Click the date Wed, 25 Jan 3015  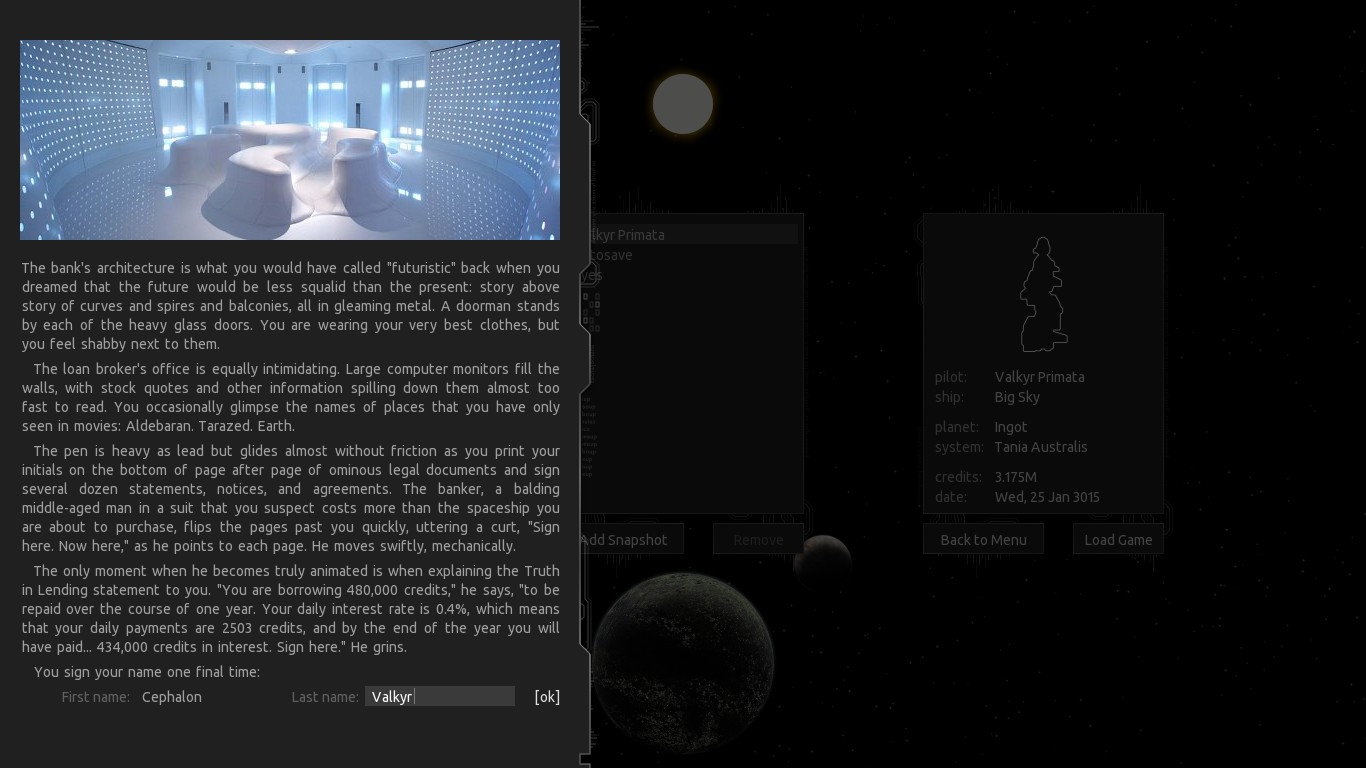pos(1047,497)
